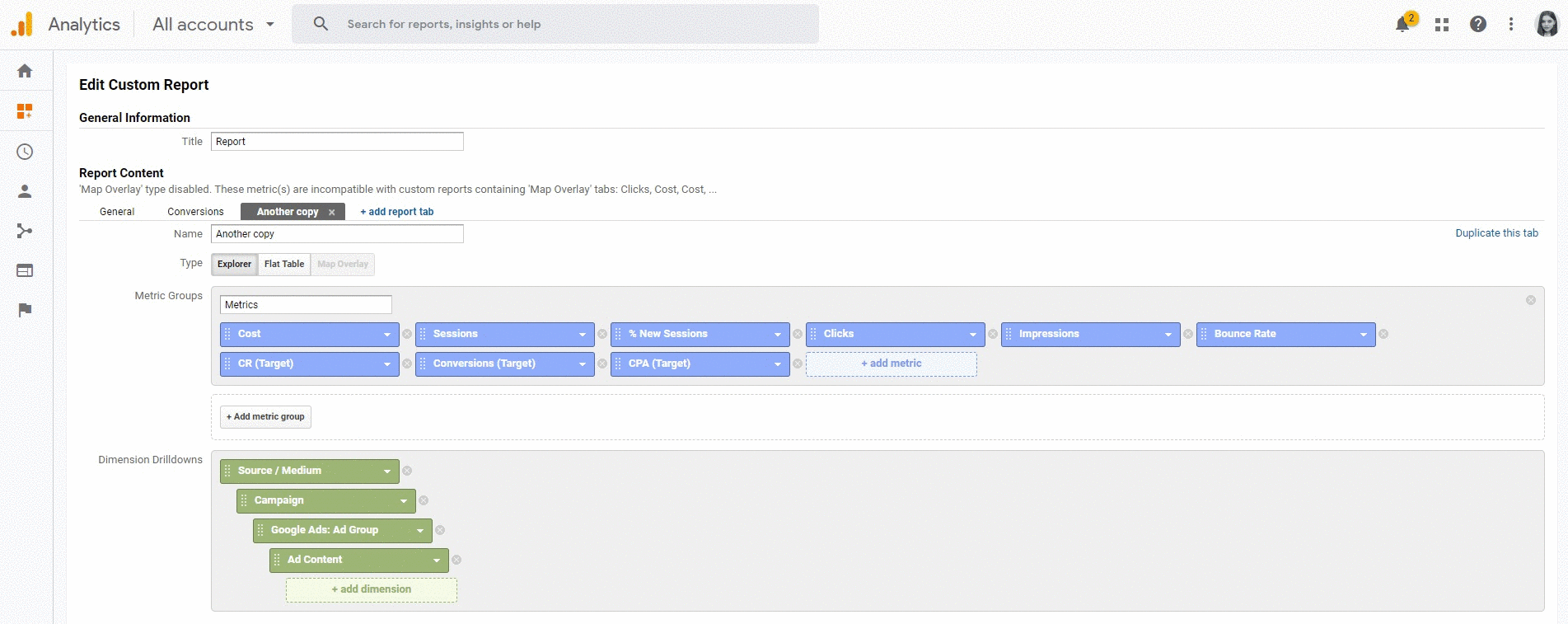Open Conversions flag icon in sidebar
The image size is (1568, 624).
25,310
